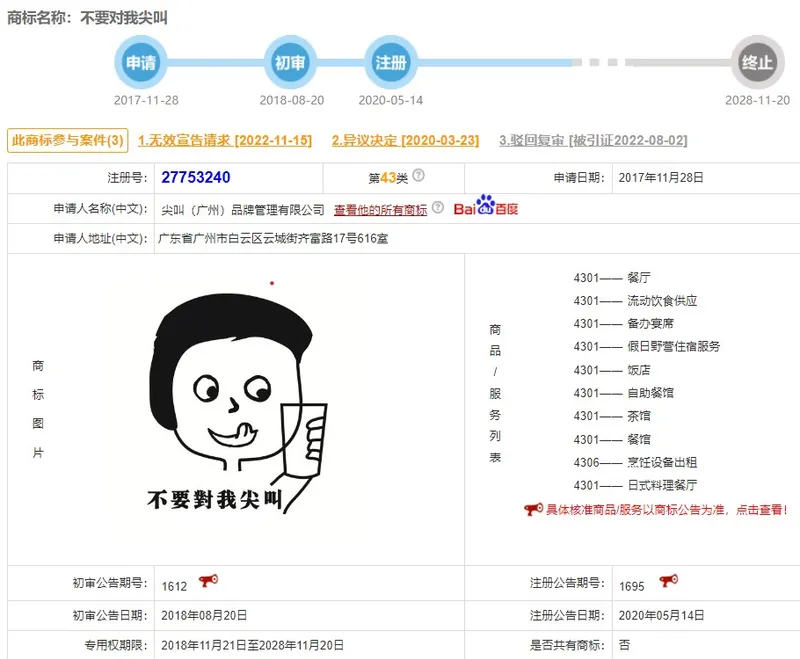Select the 商标名称：不要对我尖叫 heading
The width and height of the screenshot is (800, 659).
tap(87, 18)
